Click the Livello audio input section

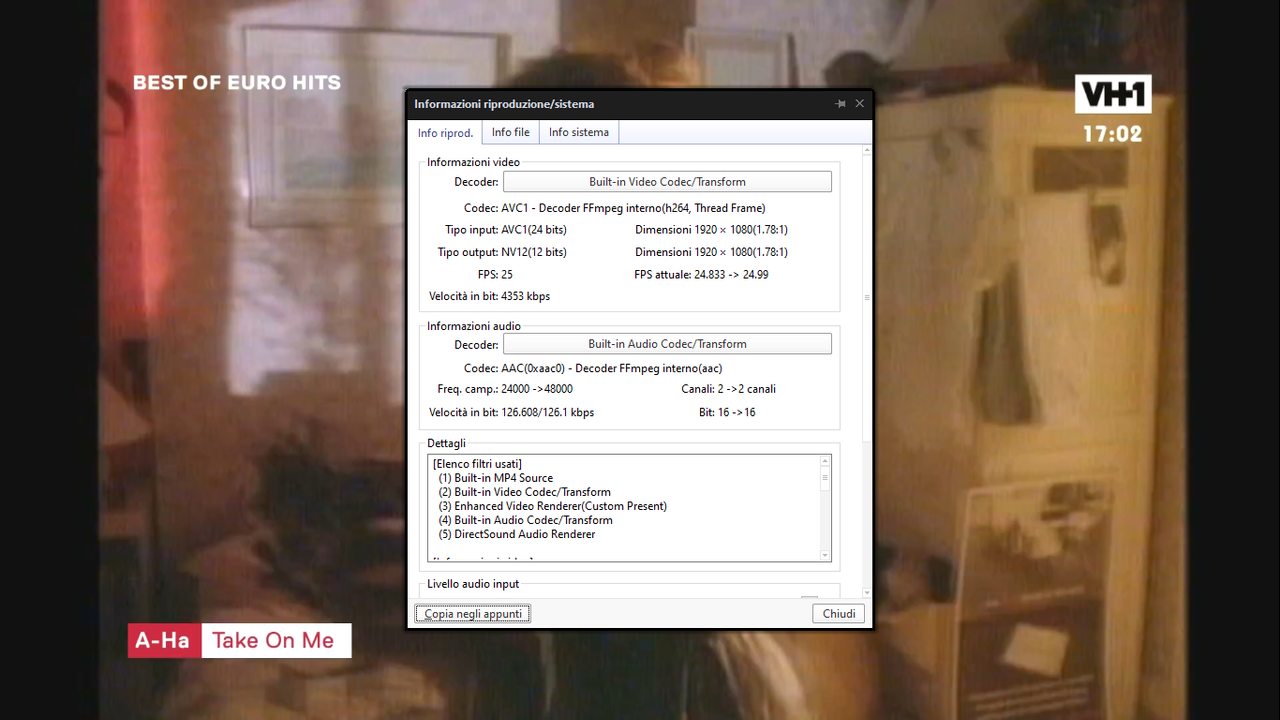point(472,583)
